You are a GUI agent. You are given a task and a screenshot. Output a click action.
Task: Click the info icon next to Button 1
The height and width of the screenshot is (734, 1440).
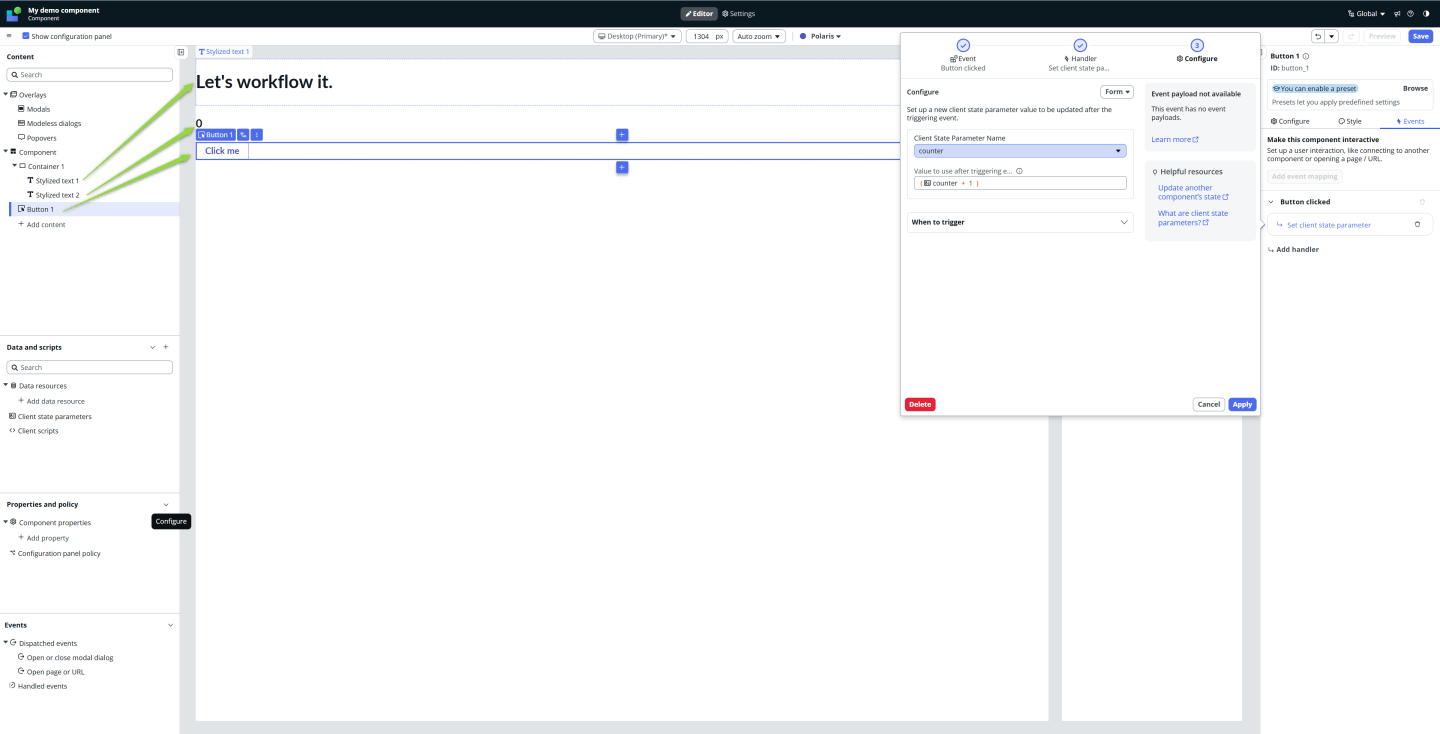(x=1307, y=56)
